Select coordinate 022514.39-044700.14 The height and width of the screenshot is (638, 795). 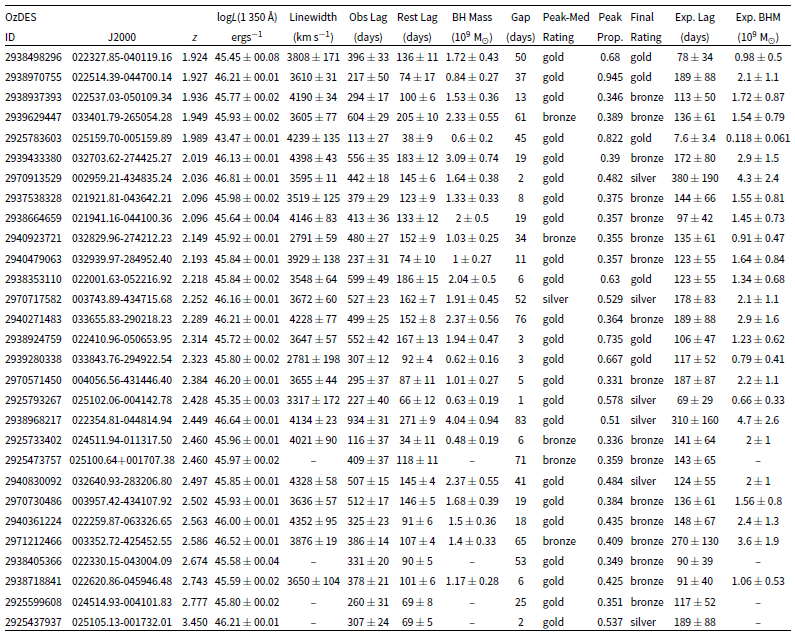pyautogui.click(x=122, y=77)
